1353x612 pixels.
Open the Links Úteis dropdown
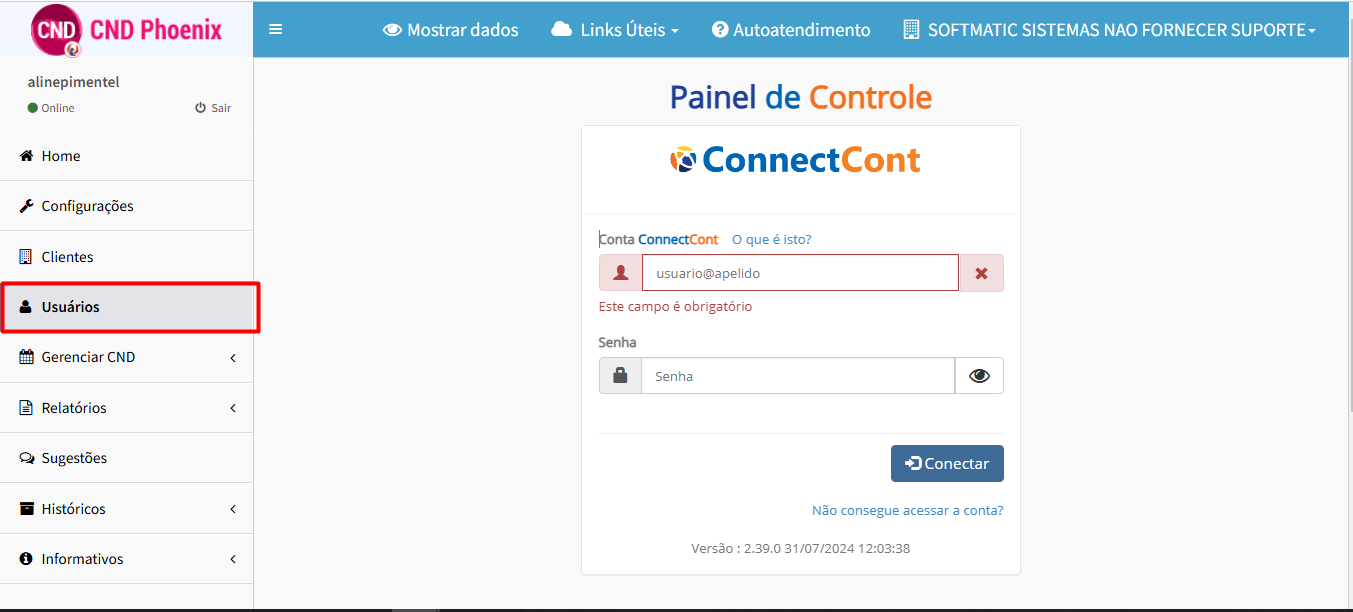(x=615, y=30)
